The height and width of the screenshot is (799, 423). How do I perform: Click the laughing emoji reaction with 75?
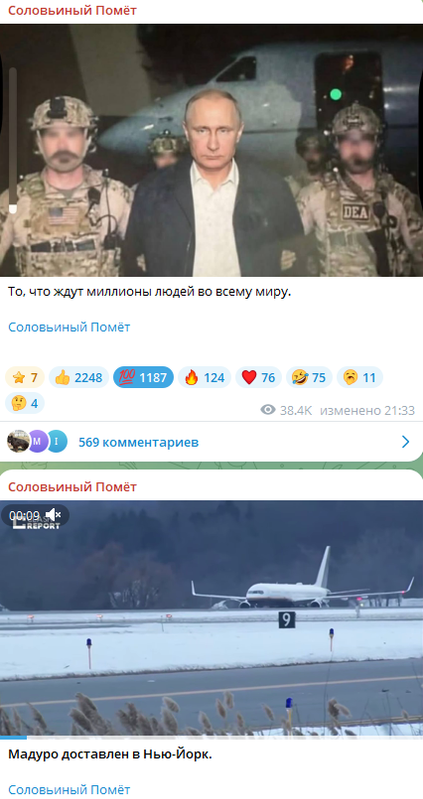pyautogui.click(x=309, y=378)
